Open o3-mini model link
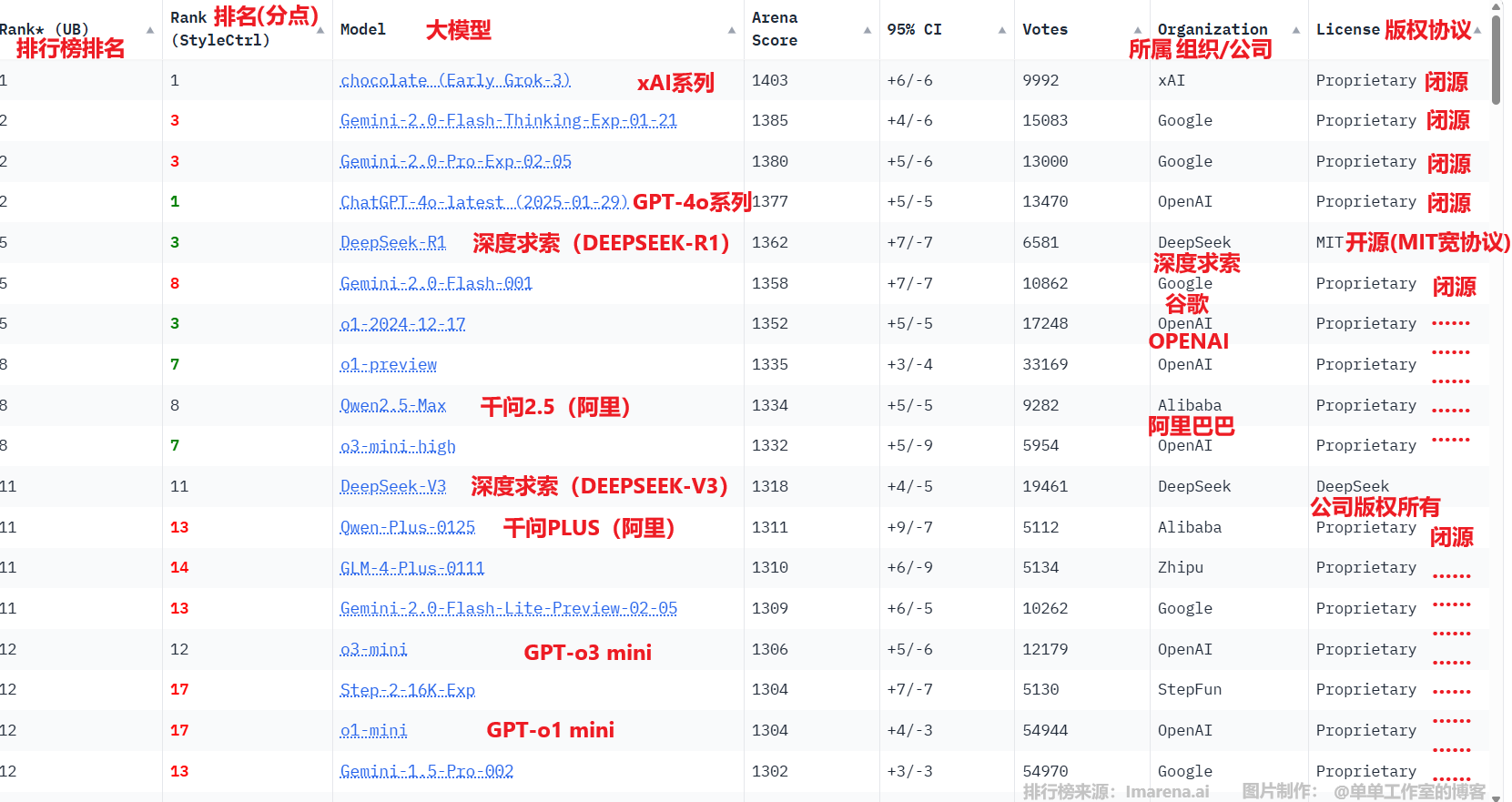The height and width of the screenshot is (802, 1512). click(373, 649)
